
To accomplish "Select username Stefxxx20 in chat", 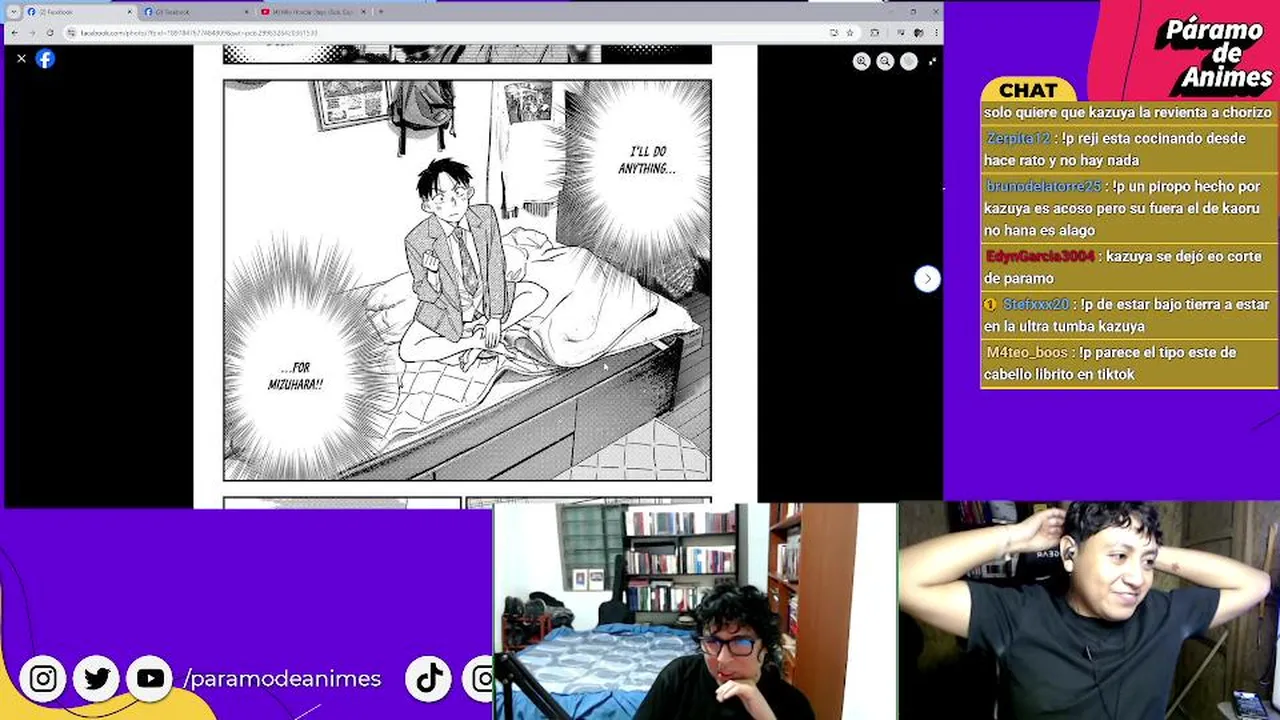I will [x=1036, y=304].
